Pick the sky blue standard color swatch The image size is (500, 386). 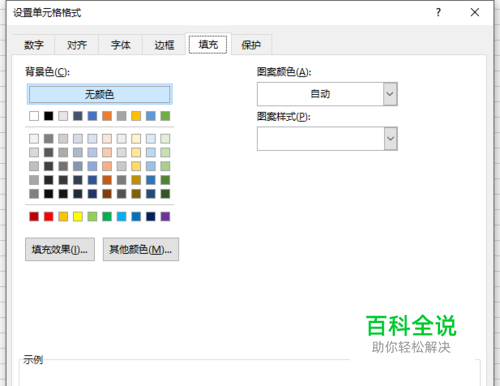[x=121, y=217]
